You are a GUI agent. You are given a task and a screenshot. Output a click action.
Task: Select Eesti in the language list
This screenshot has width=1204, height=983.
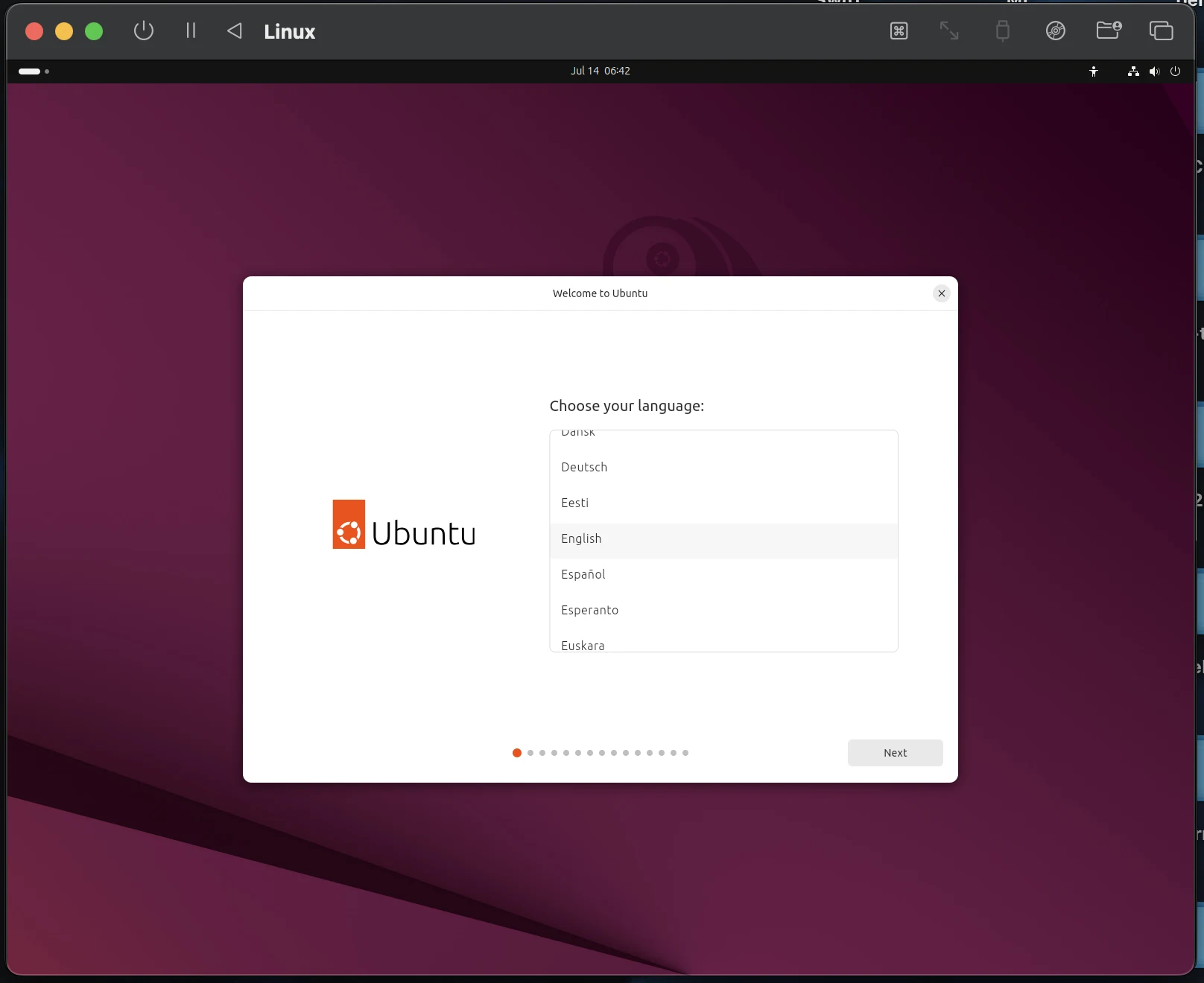point(723,503)
